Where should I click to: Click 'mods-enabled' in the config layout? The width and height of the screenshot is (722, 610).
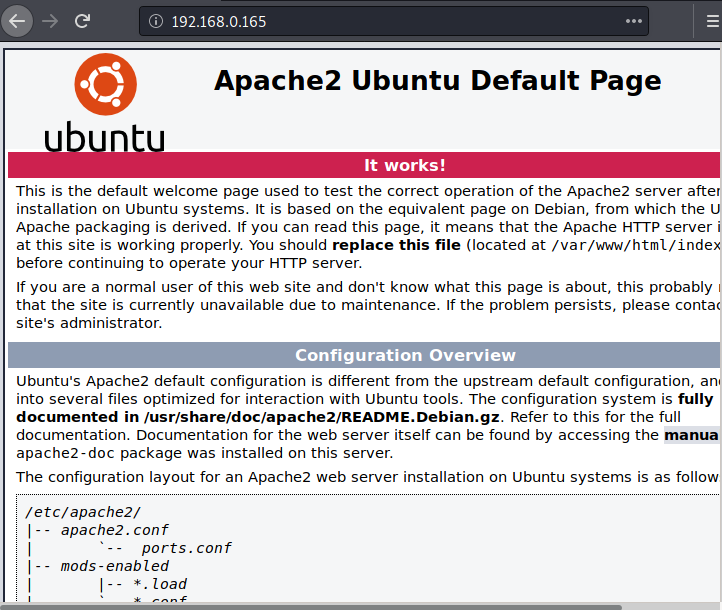pyautogui.click(x=115, y=566)
